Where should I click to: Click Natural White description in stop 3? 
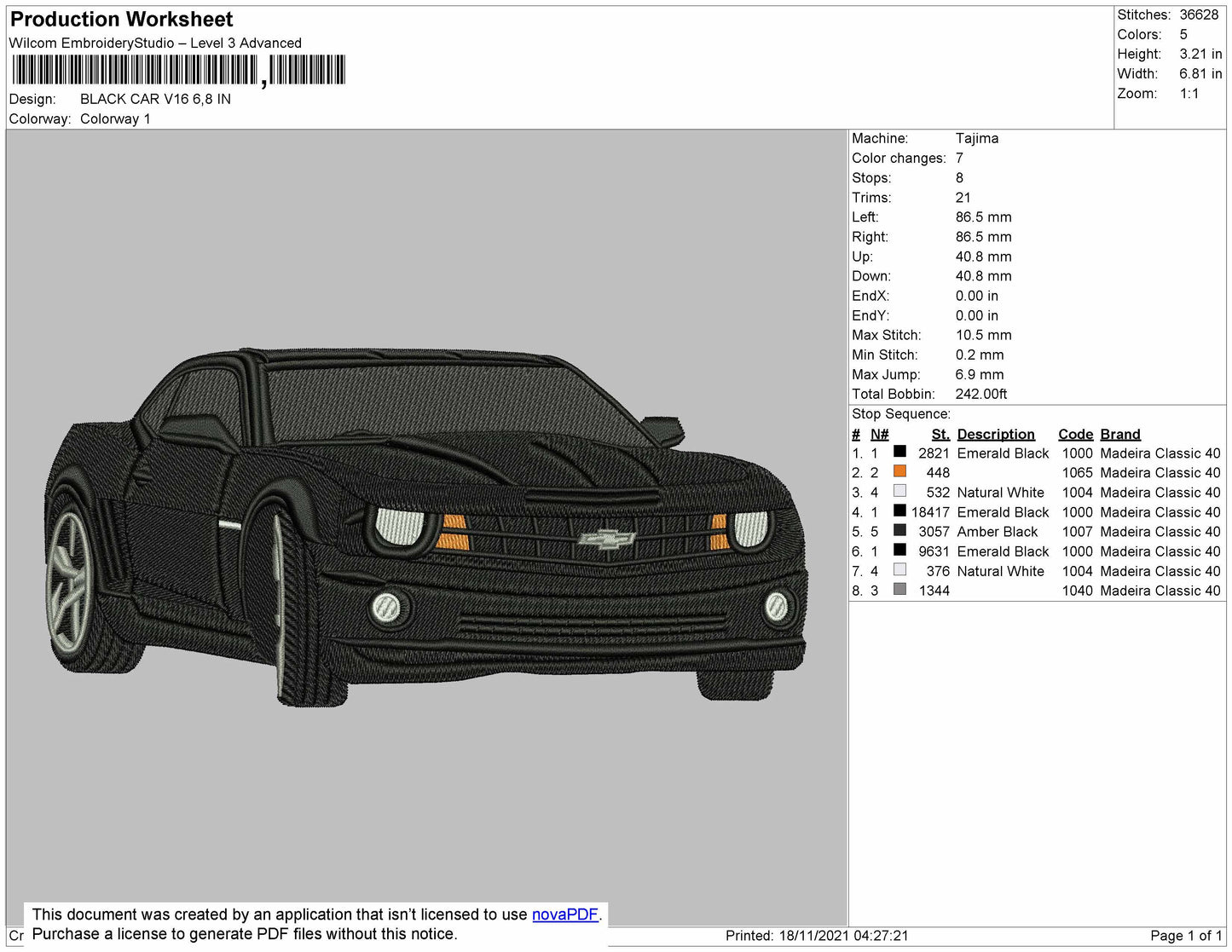pyautogui.click(x=1000, y=493)
